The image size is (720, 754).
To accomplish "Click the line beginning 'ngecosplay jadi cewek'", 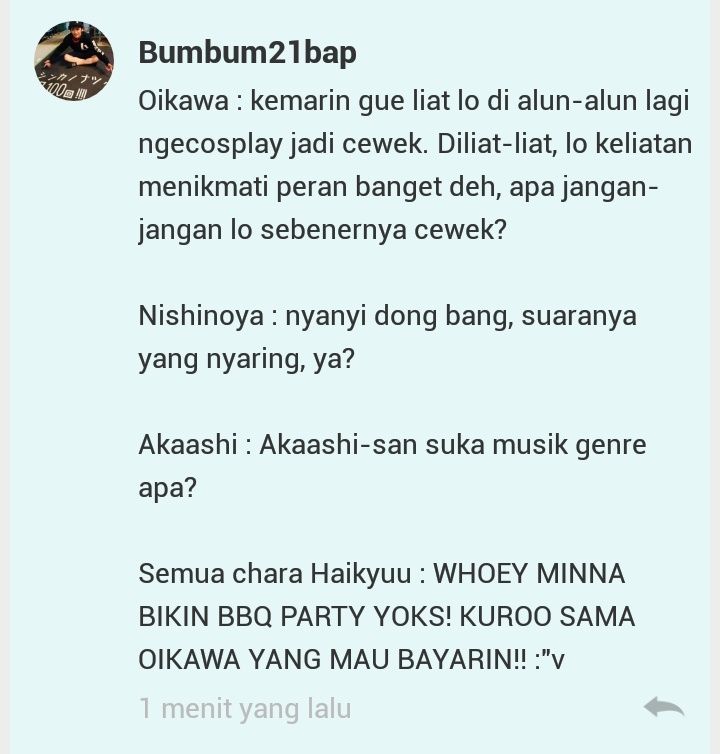I will pyautogui.click(x=415, y=144).
